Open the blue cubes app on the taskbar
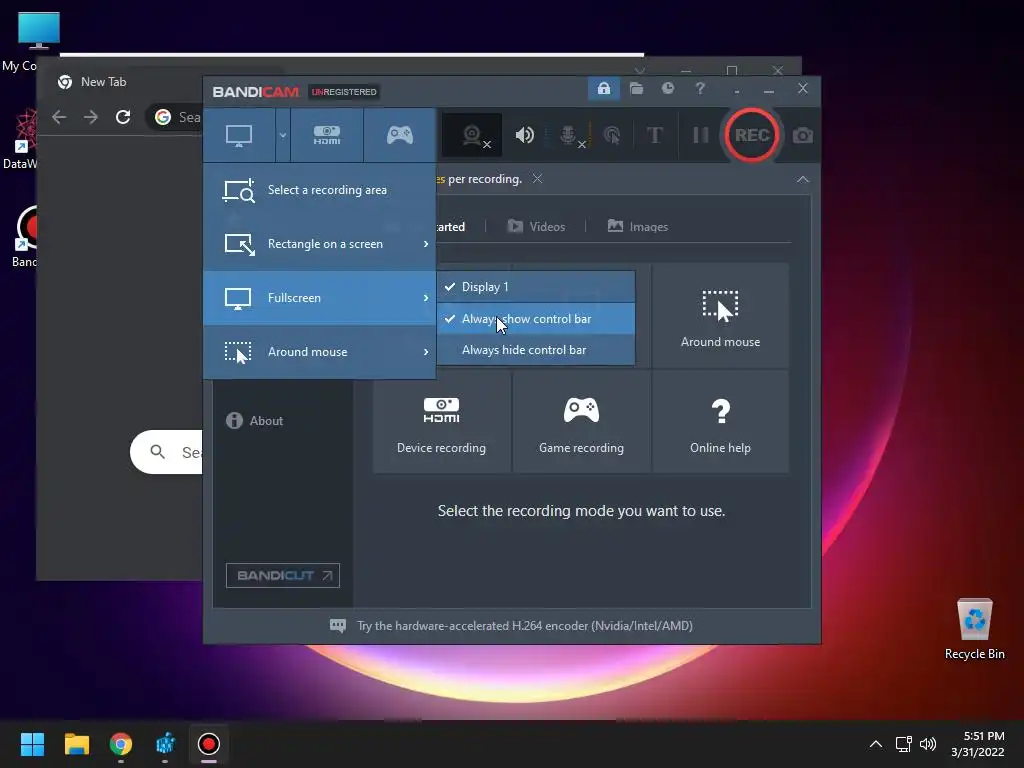The width and height of the screenshot is (1024, 768). point(165,744)
